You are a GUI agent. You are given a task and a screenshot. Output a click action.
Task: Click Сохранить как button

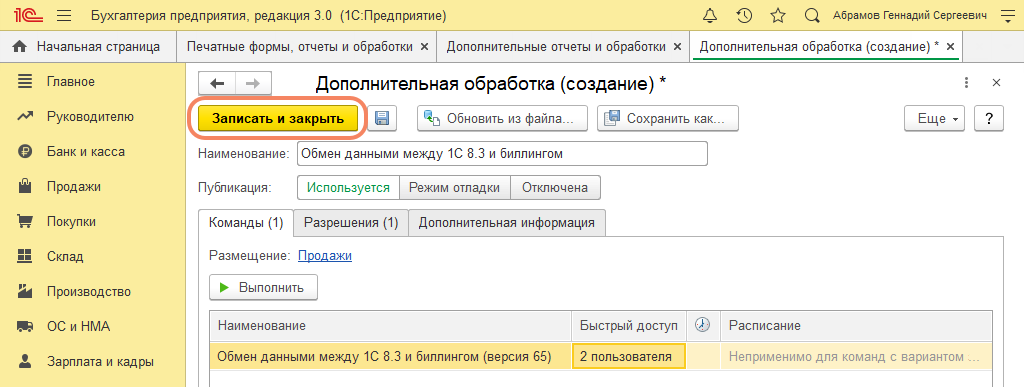coord(668,119)
